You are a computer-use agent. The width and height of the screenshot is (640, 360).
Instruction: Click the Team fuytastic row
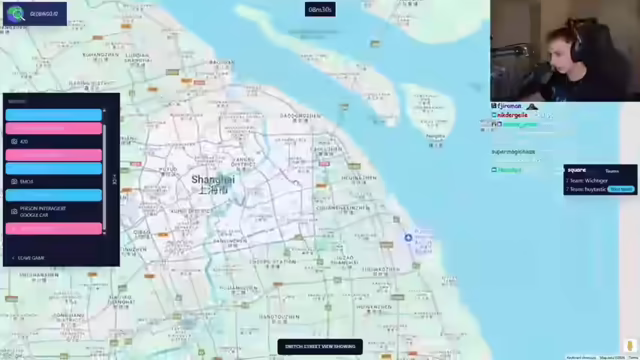point(600,189)
